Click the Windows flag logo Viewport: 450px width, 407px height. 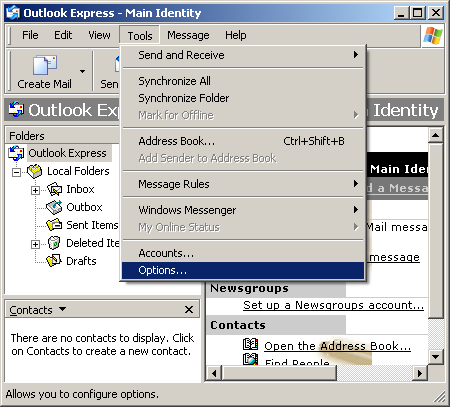tap(433, 35)
